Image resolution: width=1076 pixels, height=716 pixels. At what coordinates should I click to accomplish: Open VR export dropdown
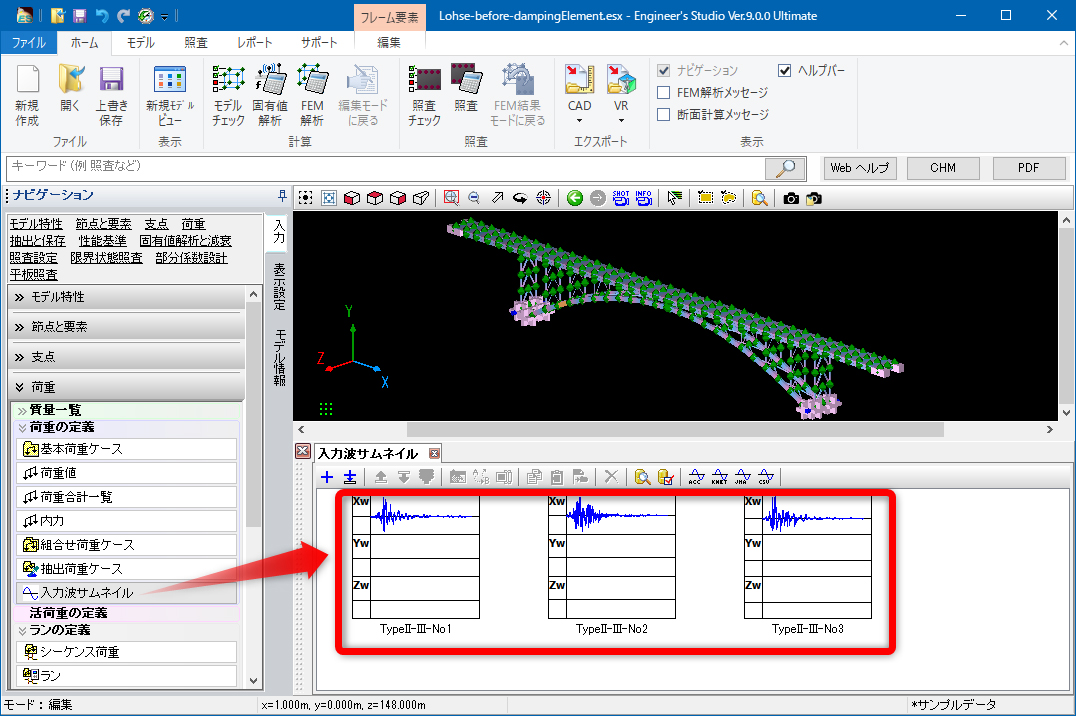[x=621, y=121]
